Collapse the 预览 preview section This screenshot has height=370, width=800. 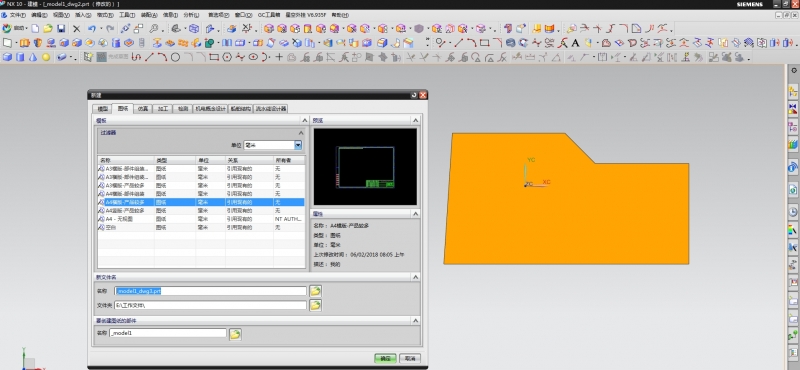(415, 120)
